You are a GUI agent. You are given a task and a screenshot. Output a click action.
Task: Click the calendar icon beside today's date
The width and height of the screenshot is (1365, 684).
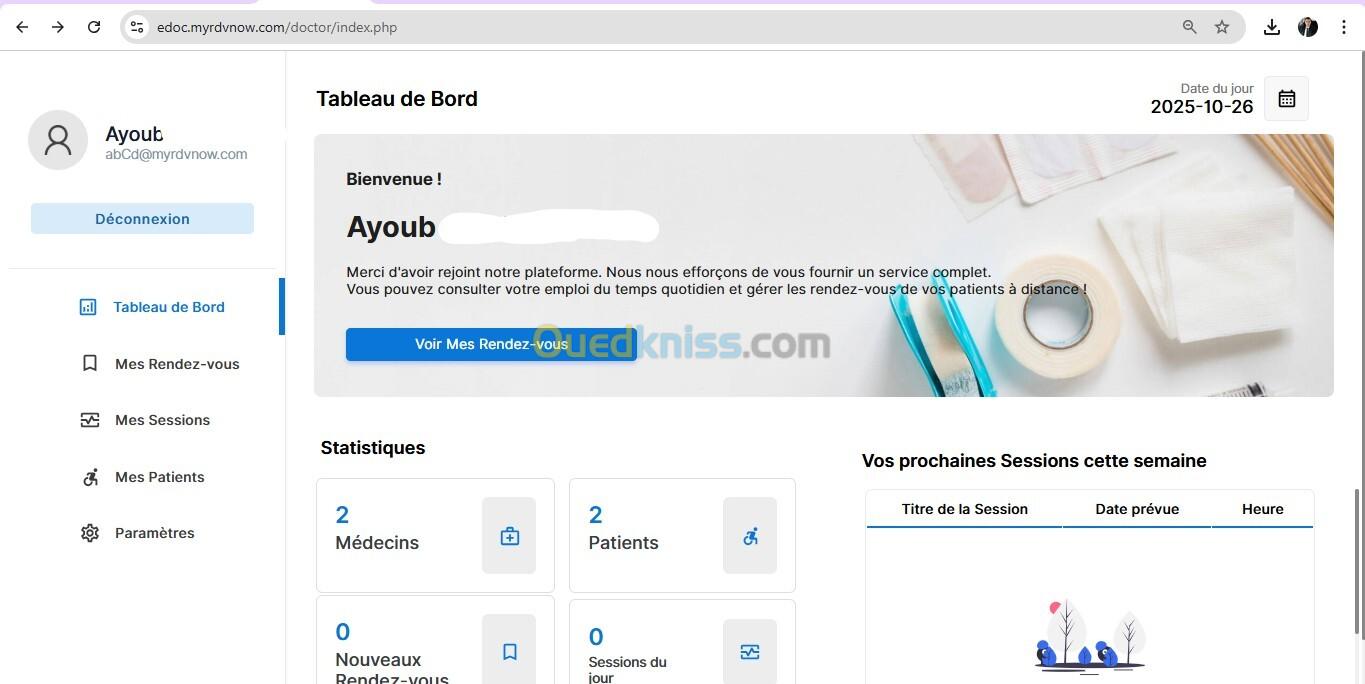[1286, 99]
